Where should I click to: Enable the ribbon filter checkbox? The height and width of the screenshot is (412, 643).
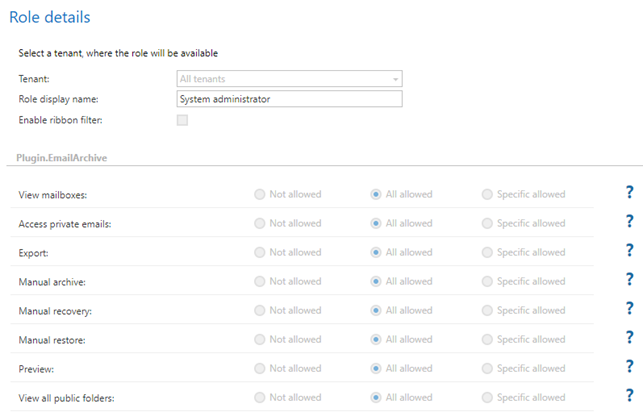pos(182,120)
